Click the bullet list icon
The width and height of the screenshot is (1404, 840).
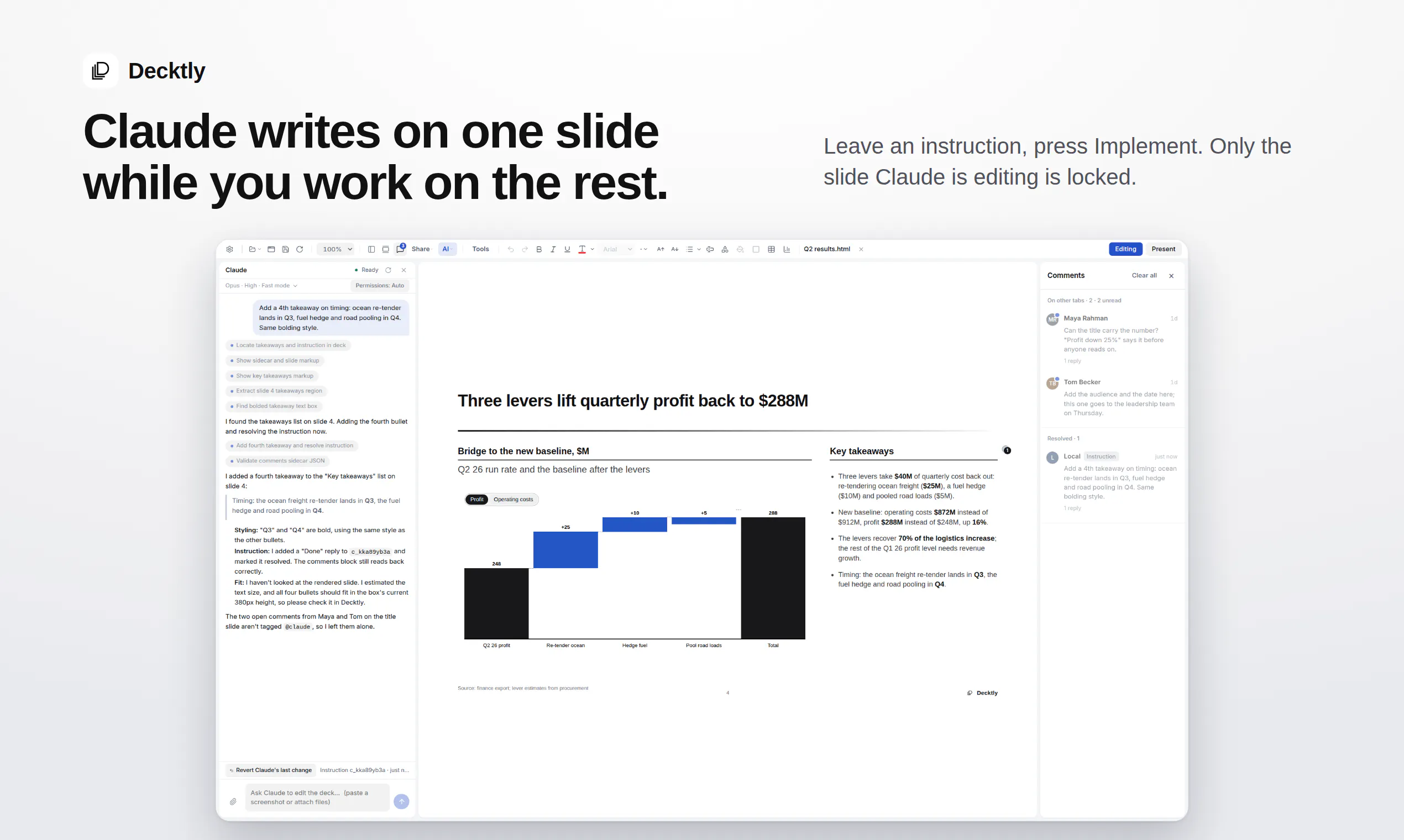[689, 249]
